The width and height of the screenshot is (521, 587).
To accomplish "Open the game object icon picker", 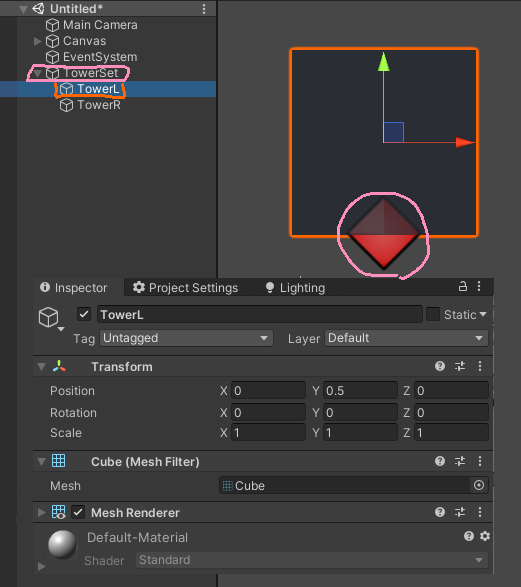I will point(51,319).
